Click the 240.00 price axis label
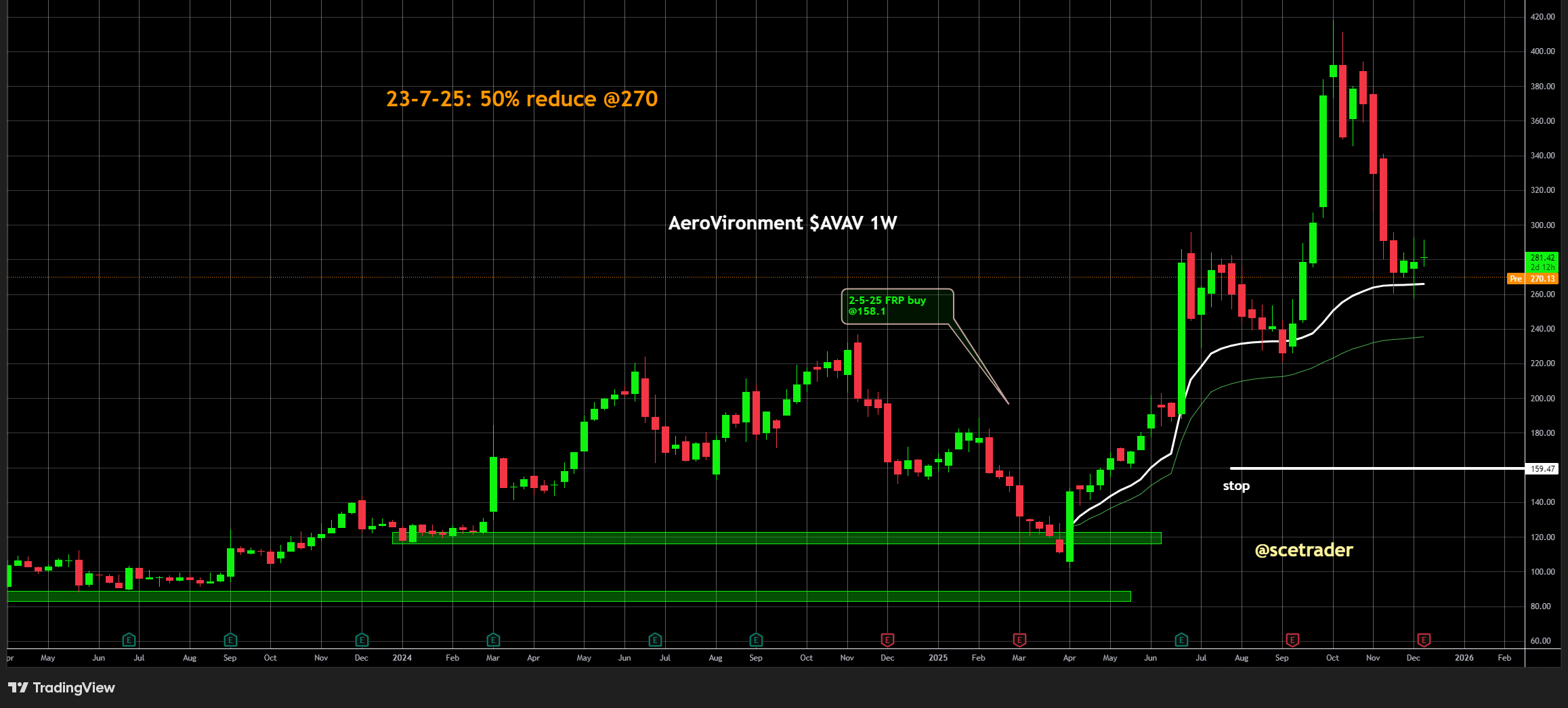The width and height of the screenshot is (1568, 708). [x=1542, y=329]
